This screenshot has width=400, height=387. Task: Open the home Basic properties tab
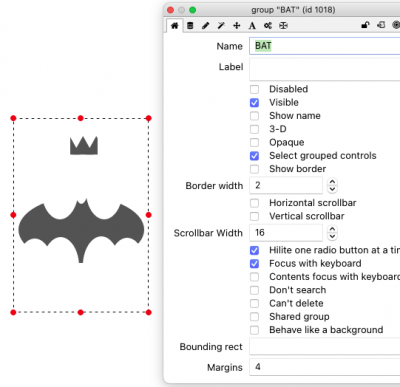click(174, 26)
